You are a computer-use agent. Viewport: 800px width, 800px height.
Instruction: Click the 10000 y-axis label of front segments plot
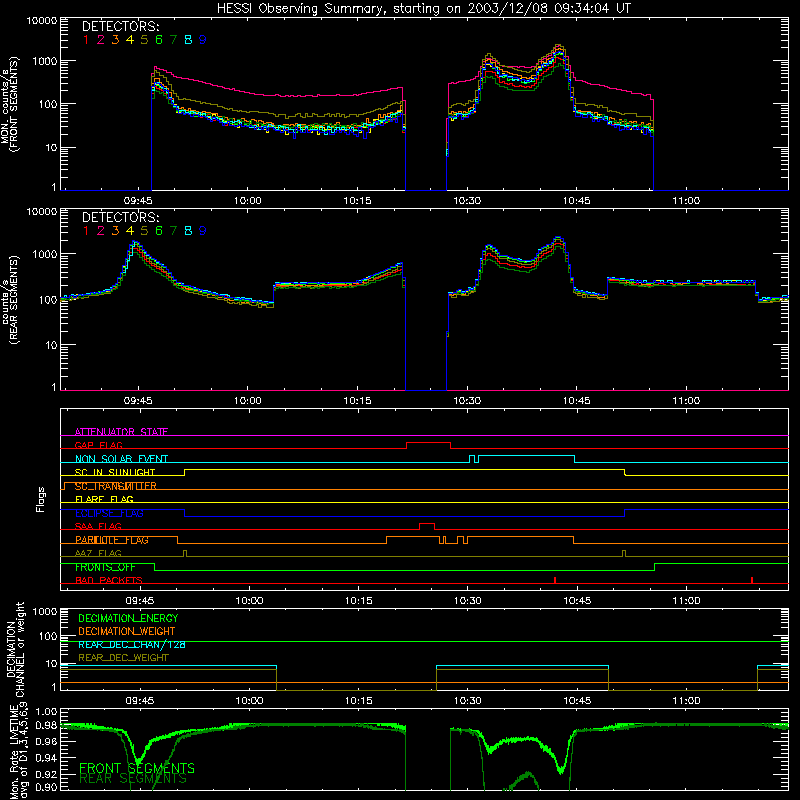point(42,20)
